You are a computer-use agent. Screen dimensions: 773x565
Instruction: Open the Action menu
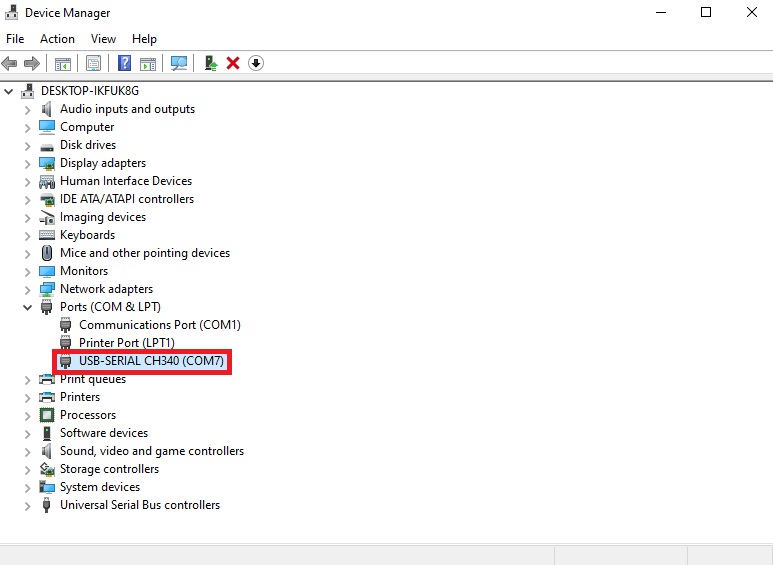tap(57, 39)
